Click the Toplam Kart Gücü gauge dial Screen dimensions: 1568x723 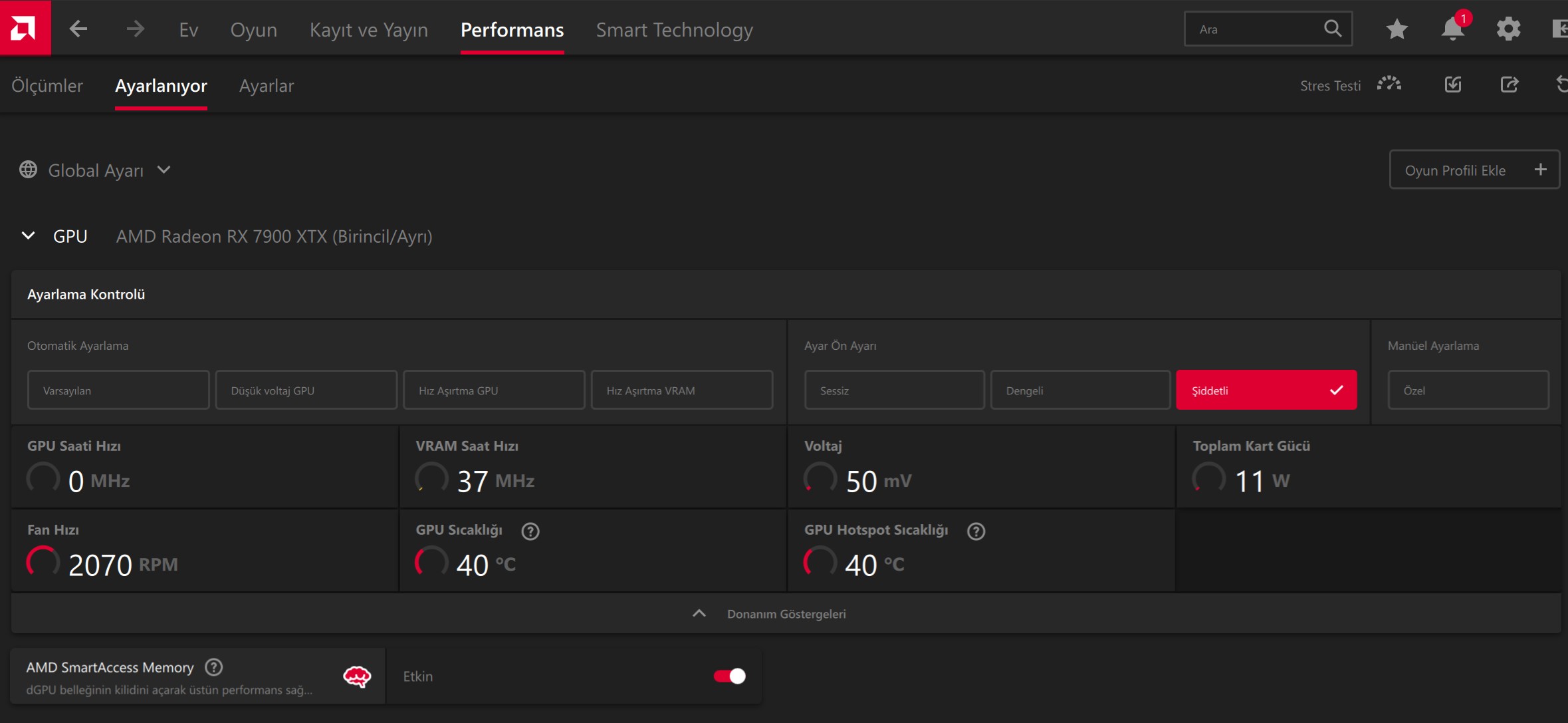[1208, 478]
